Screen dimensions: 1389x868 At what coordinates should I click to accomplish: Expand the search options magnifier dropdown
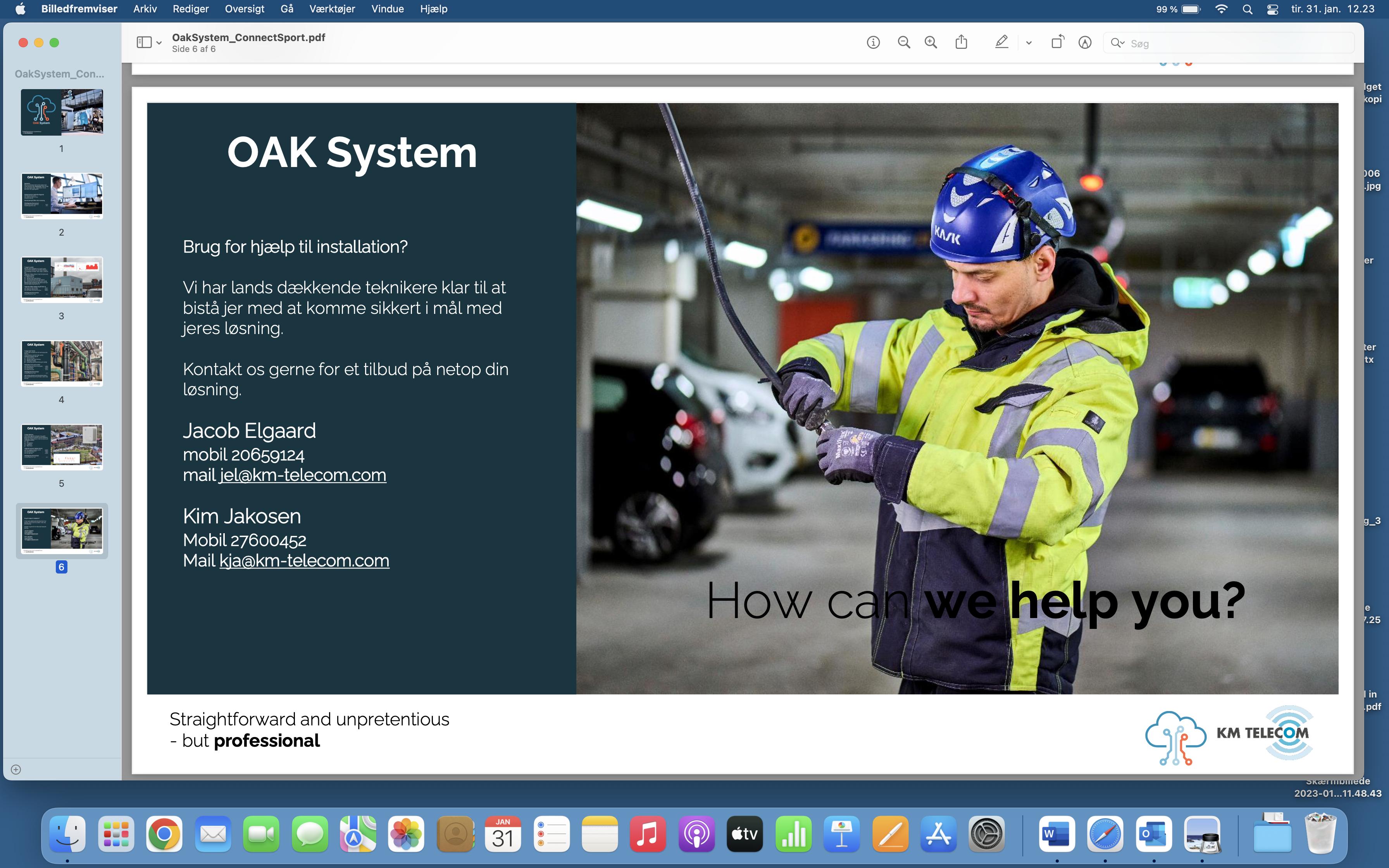click(1117, 43)
